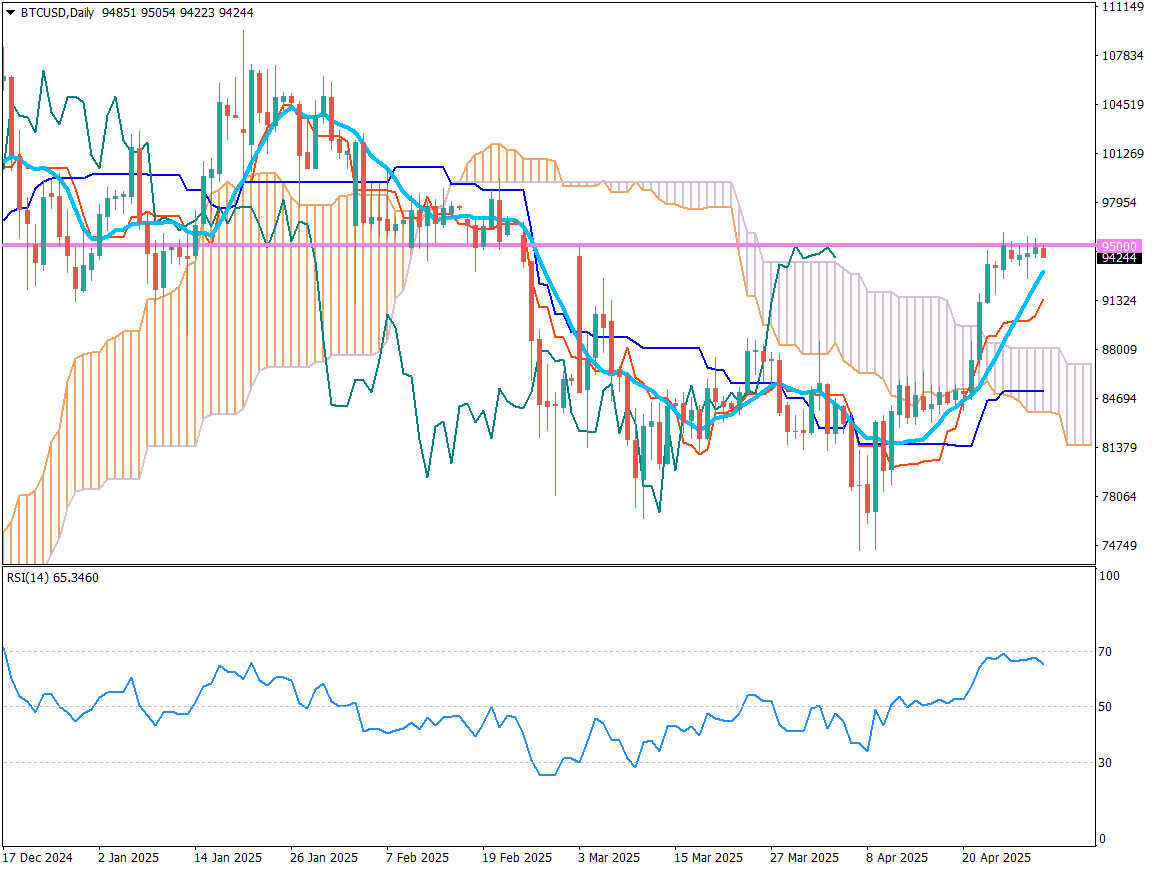Click the 111149 price scale label

(1121, 7)
